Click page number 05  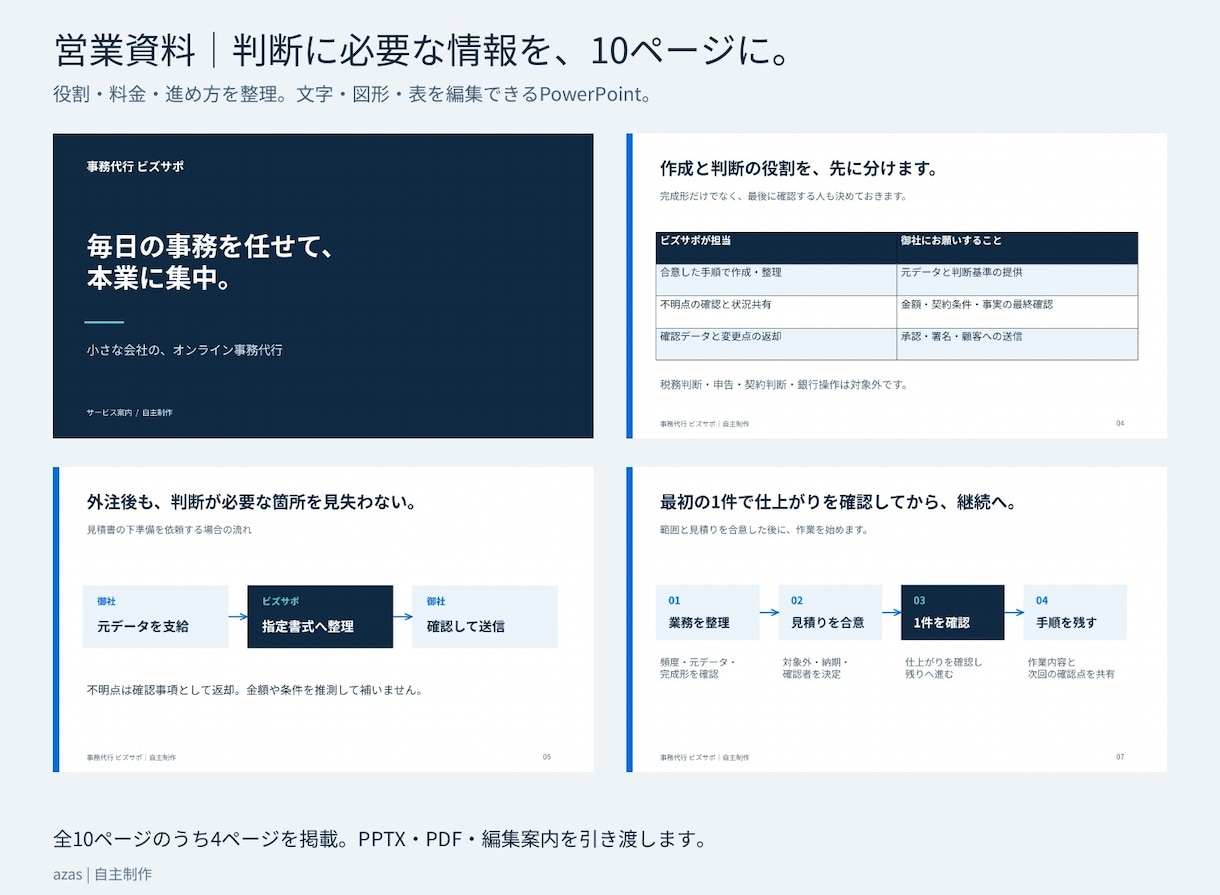[547, 757]
